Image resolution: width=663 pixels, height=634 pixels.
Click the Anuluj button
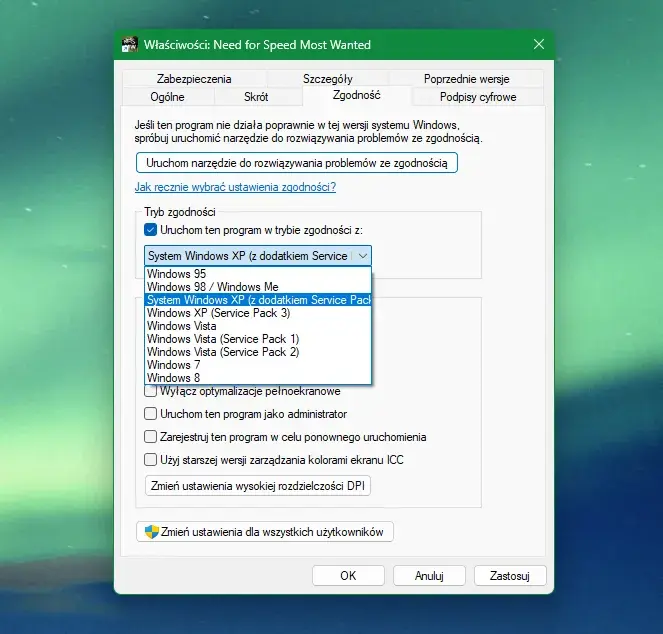click(x=429, y=576)
